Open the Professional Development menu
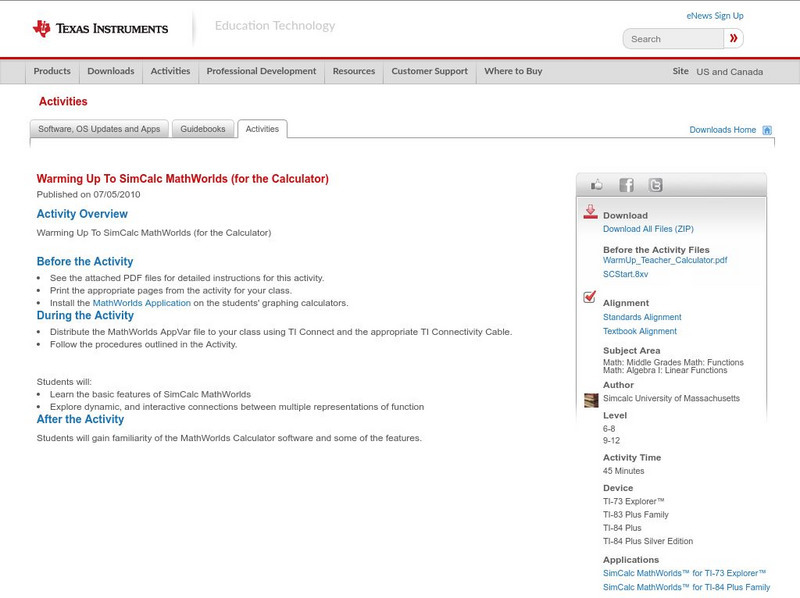 [261, 72]
